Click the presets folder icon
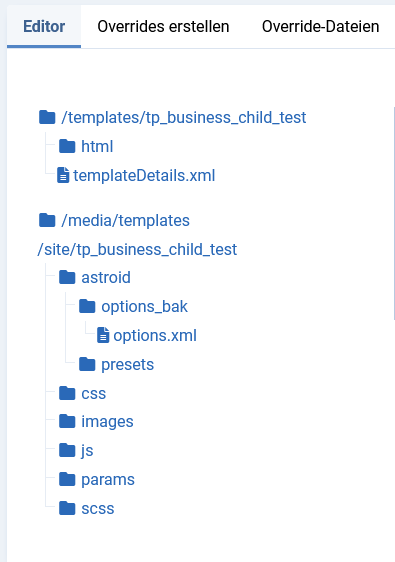Screen dimensions: 395x562 87,364
